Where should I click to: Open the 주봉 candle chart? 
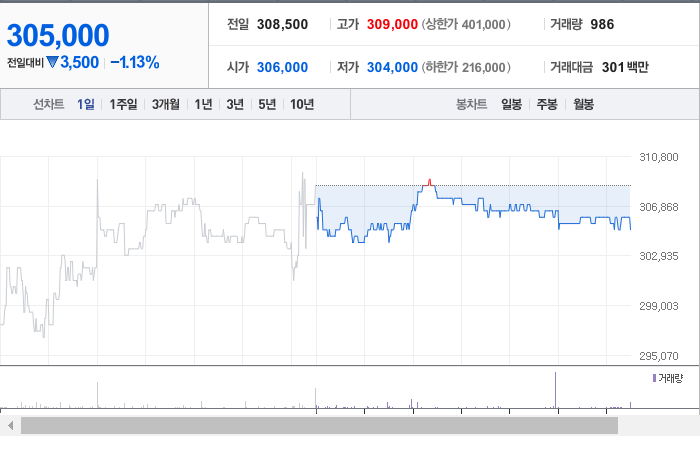click(547, 104)
